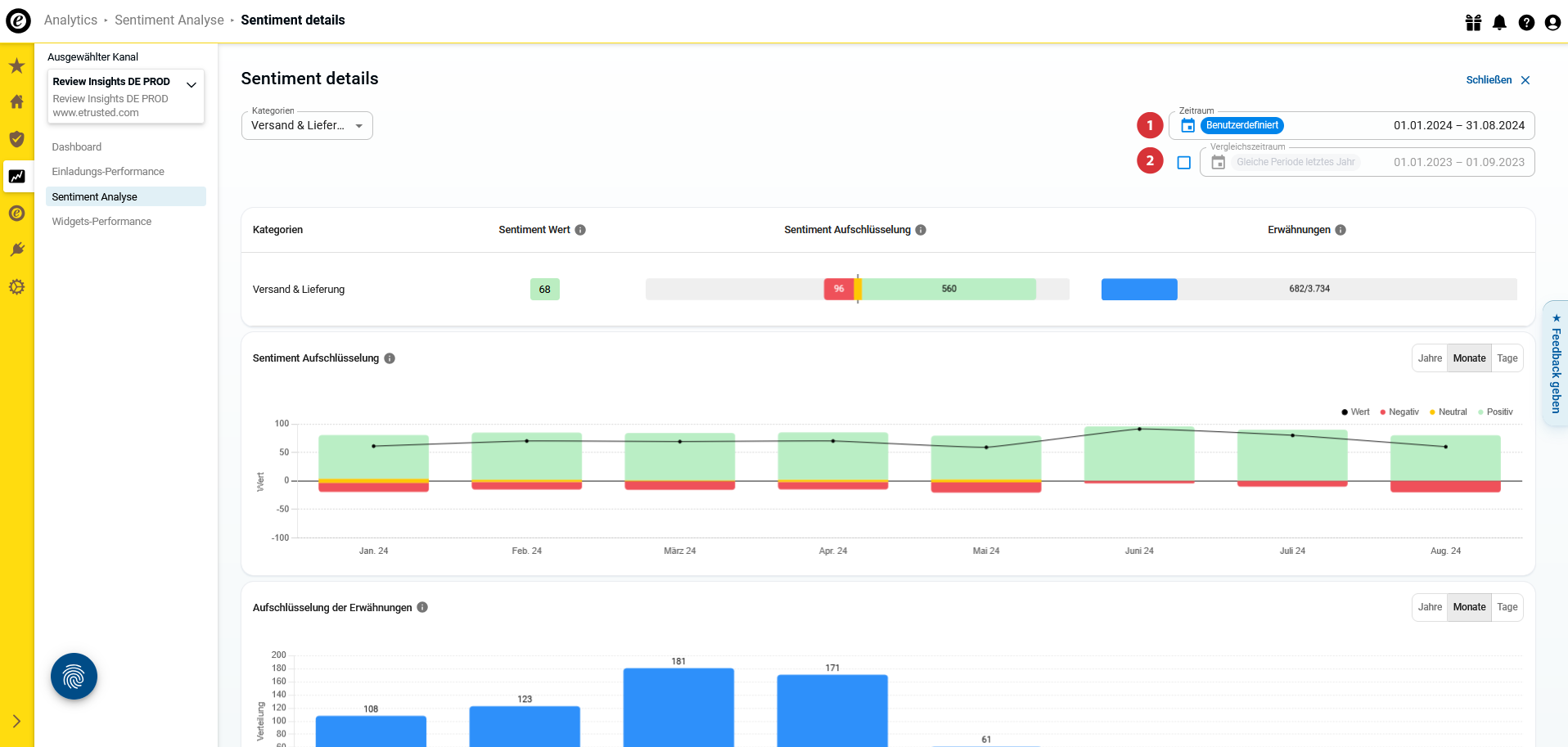Open the help question mark icon

tap(1526, 22)
